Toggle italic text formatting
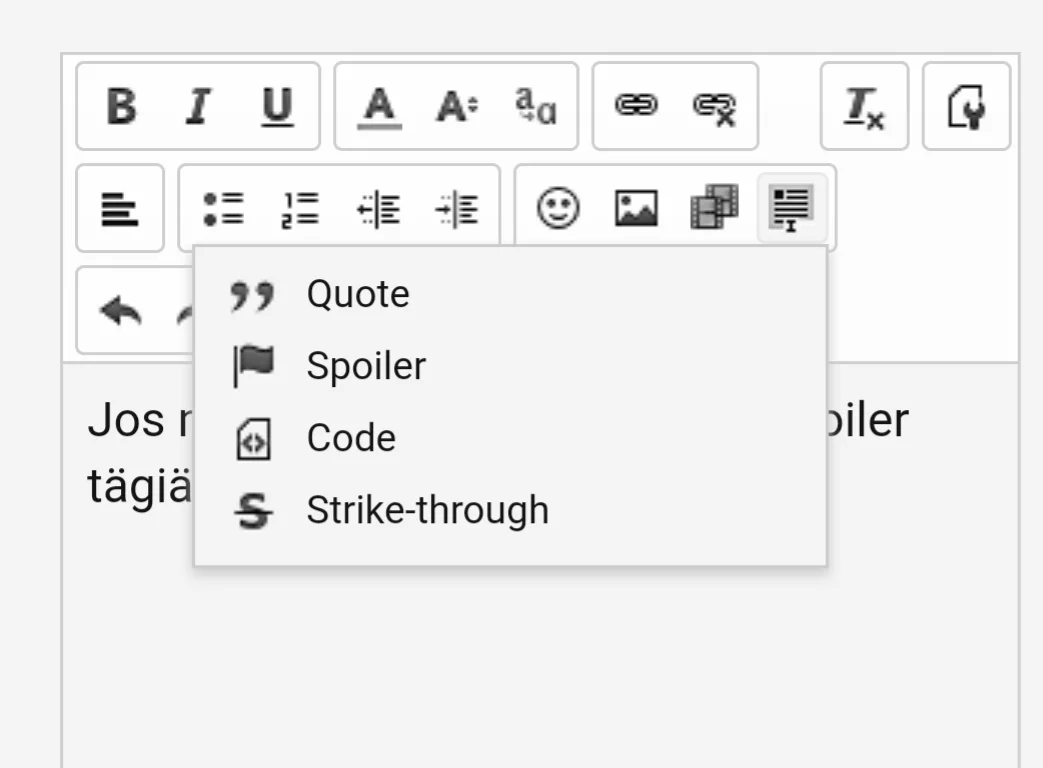The image size is (1043, 768). click(x=199, y=106)
